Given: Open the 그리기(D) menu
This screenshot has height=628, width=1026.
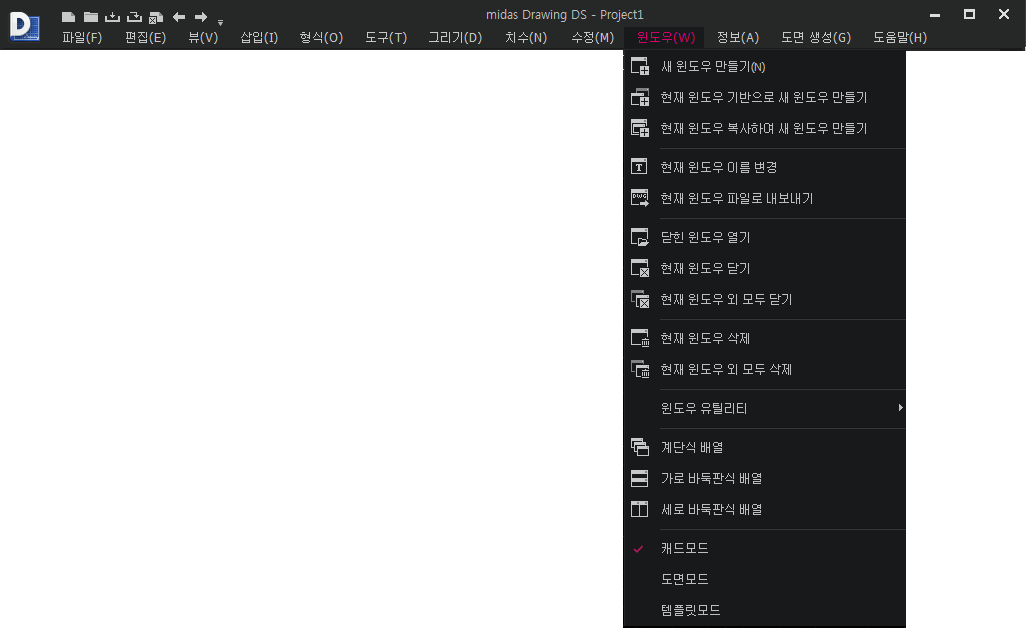Looking at the screenshot, I should coord(455,38).
